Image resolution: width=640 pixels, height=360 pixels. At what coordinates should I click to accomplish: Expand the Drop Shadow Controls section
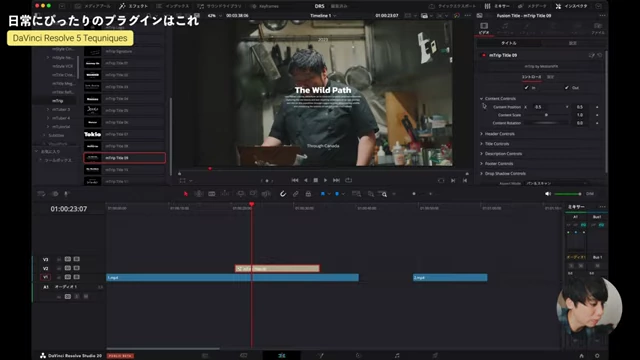tap(482, 173)
